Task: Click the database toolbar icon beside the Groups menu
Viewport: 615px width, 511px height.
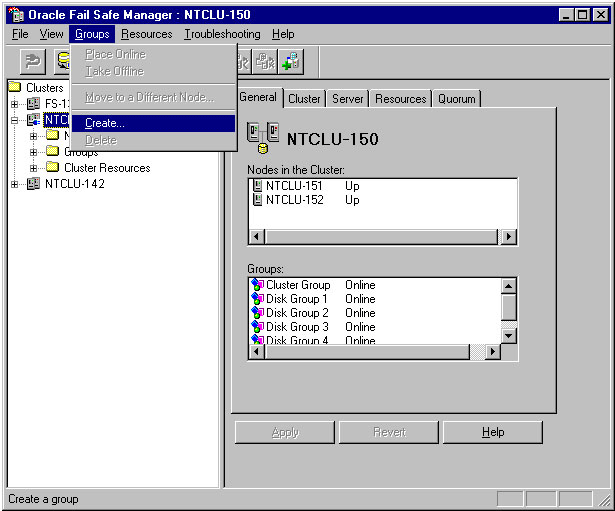Action: [62, 62]
